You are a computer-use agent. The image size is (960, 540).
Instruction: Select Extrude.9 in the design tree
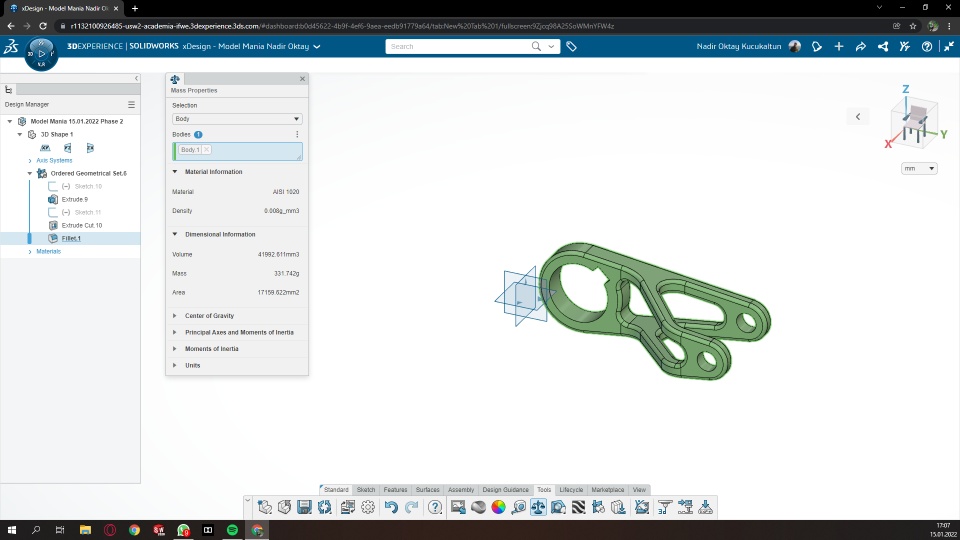pyautogui.click(x=75, y=200)
